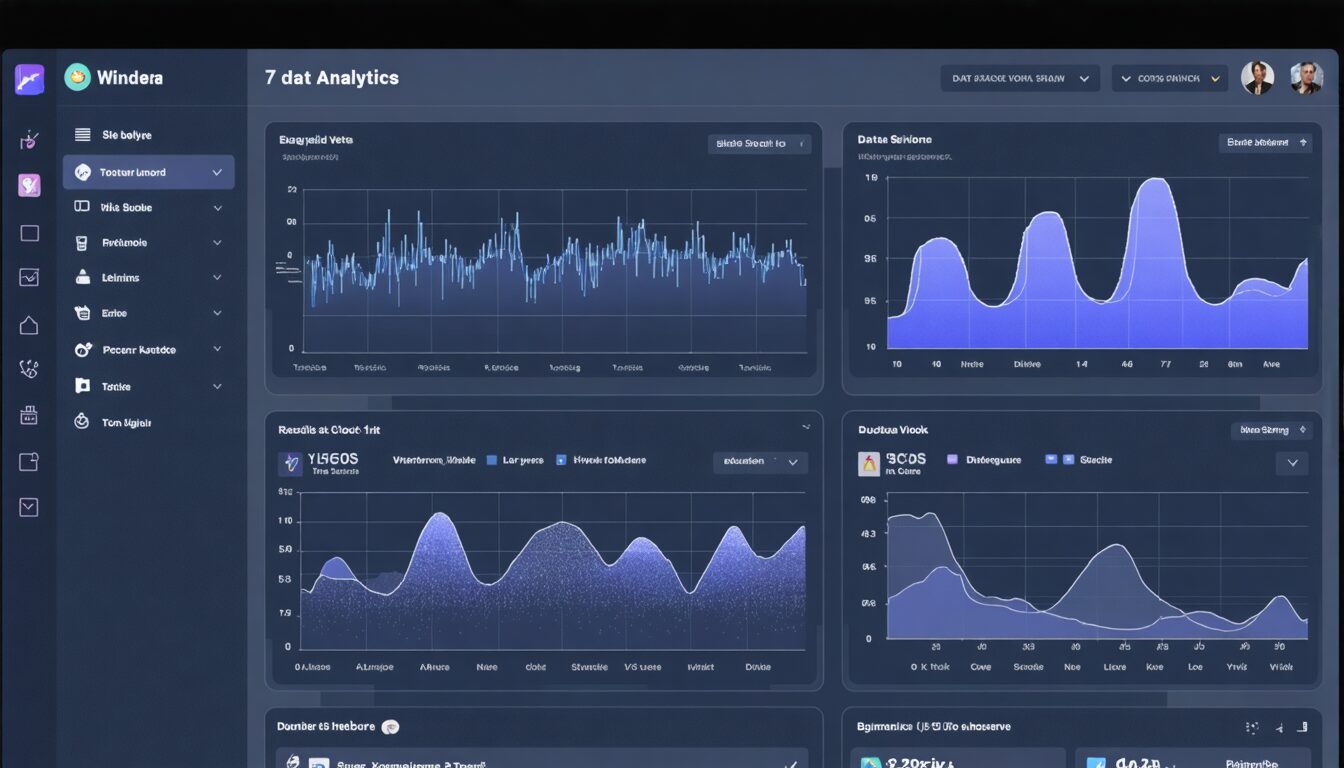Select the highlighted Toctarr Lmord menu item
The width and height of the screenshot is (1344, 768).
pyautogui.click(x=148, y=172)
